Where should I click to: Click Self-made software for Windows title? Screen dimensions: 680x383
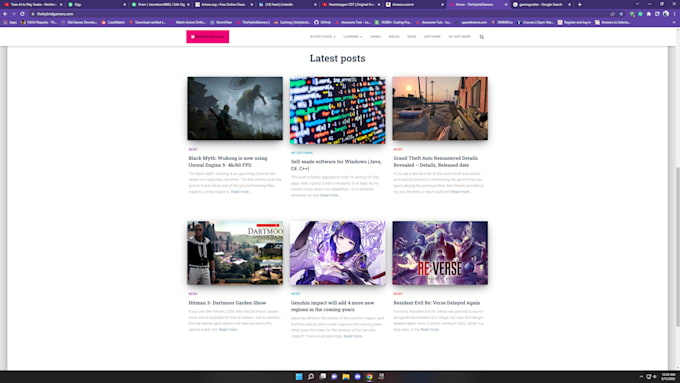pyautogui.click(x=336, y=165)
